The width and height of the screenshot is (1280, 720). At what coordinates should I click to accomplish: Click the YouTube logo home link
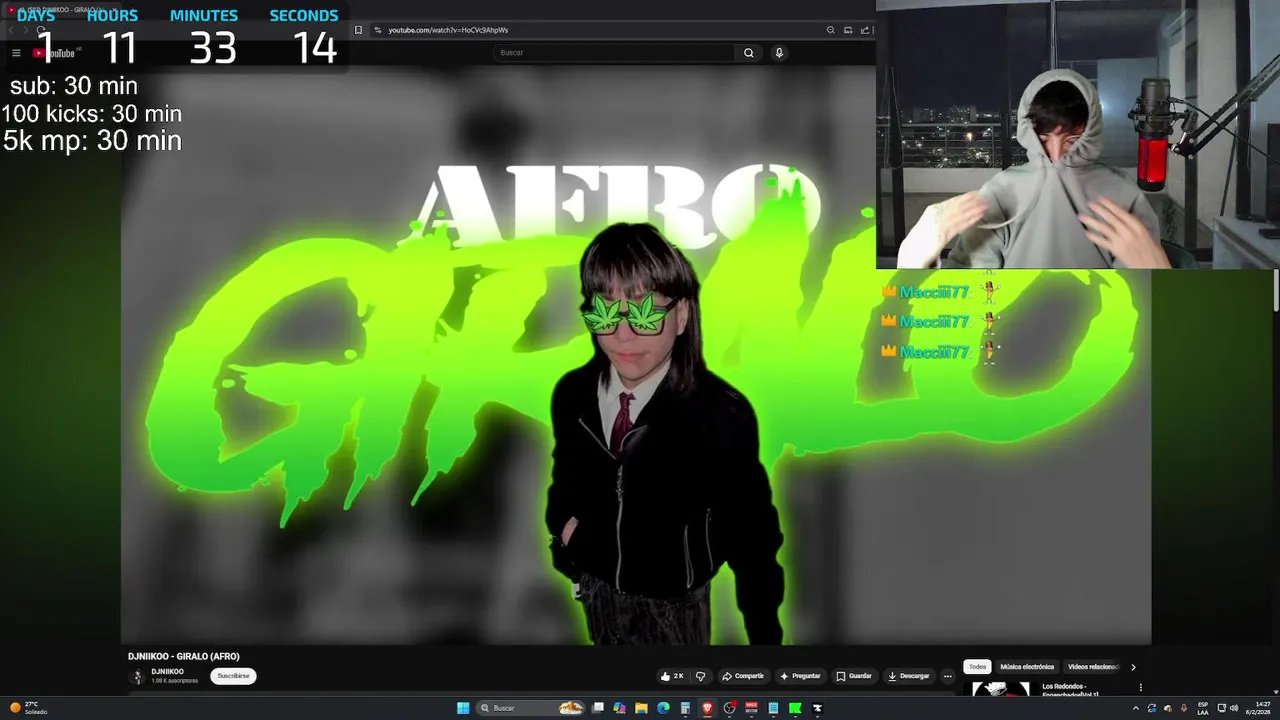pyautogui.click(x=55, y=53)
